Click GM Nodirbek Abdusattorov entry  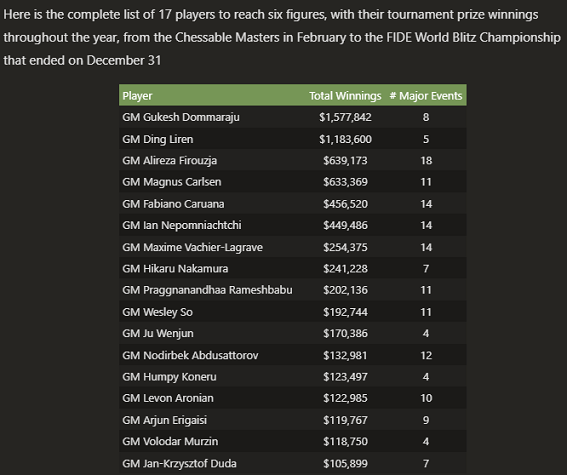point(190,355)
